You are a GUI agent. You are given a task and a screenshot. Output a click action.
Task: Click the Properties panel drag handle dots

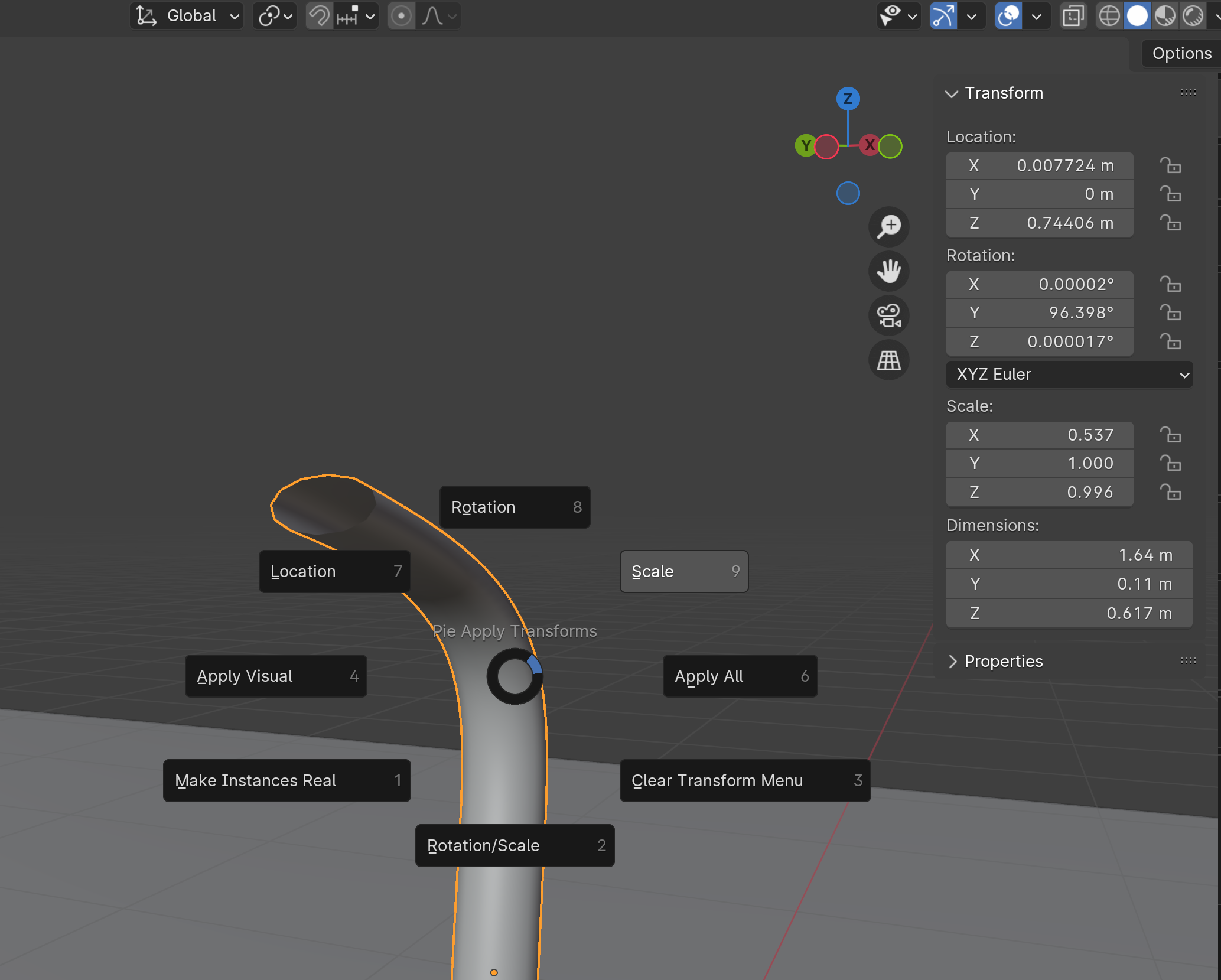coord(1188,660)
